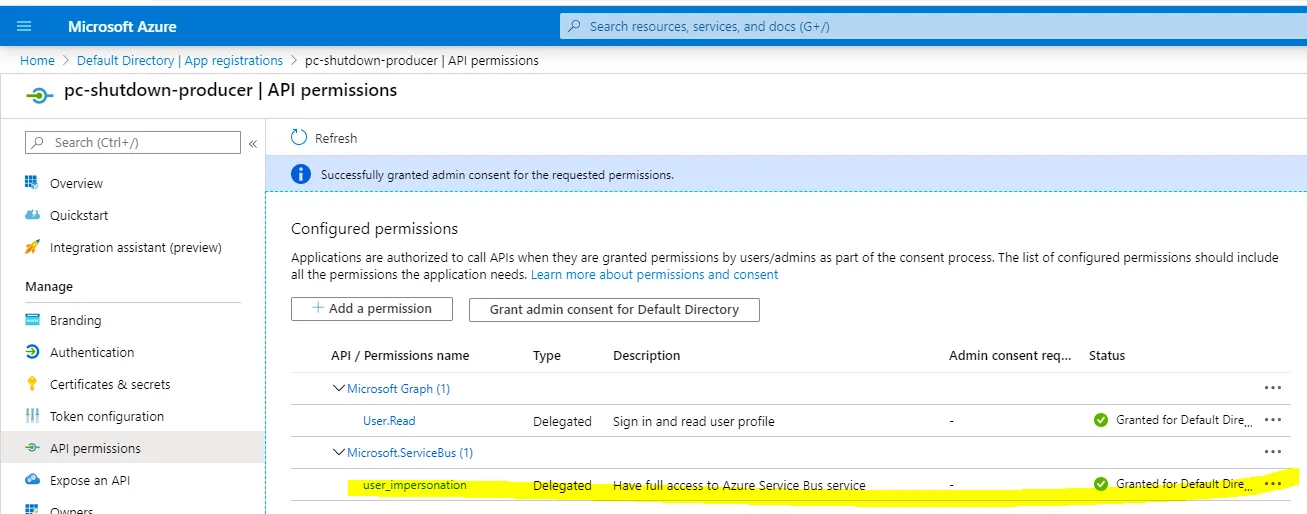The height and width of the screenshot is (514, 1307).
Task: Open Certificates & secrets page
Action: (110, 385)
